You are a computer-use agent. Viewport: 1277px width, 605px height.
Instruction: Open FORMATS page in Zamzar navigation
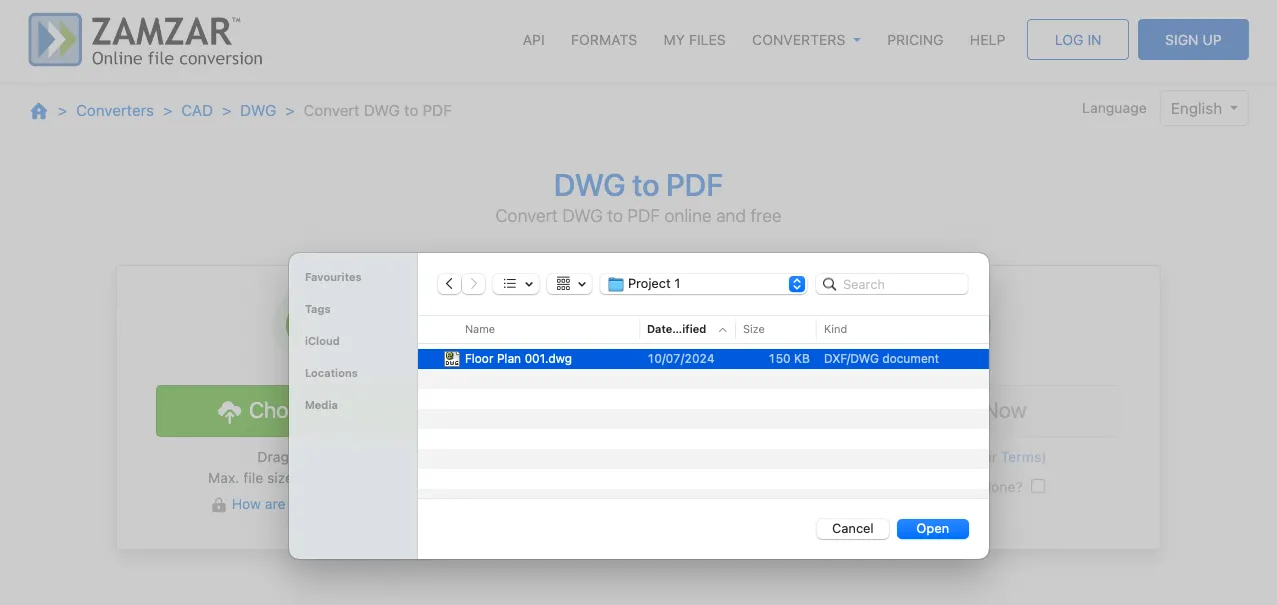click(x=604, y=40)
